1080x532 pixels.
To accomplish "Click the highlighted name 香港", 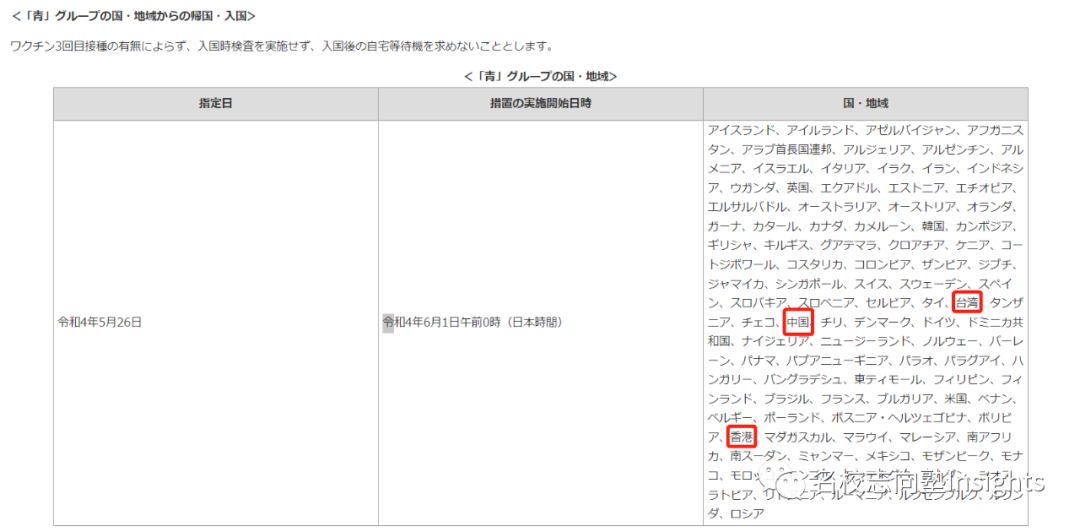I will click(x=742, y=436).
